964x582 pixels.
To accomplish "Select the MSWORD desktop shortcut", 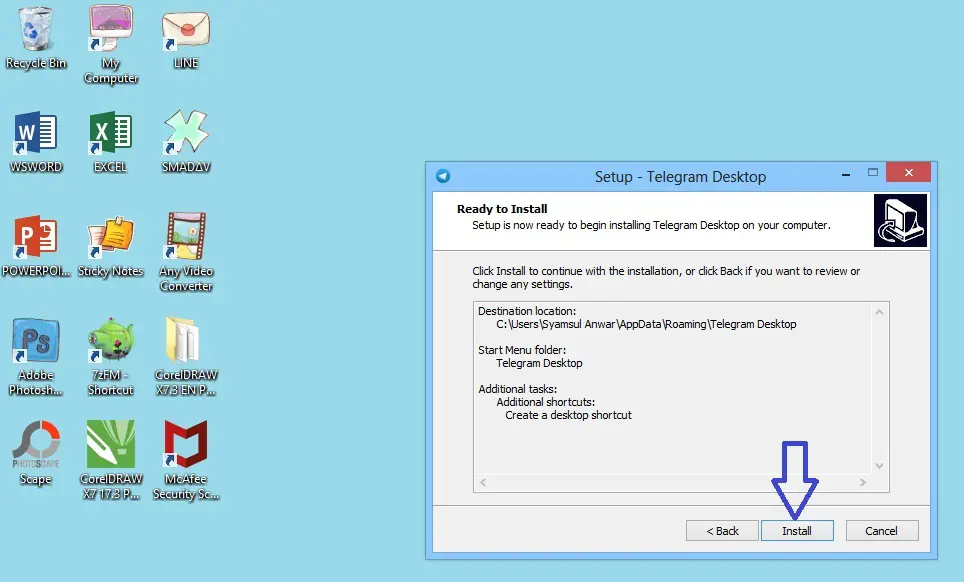I will coord(36,141).
